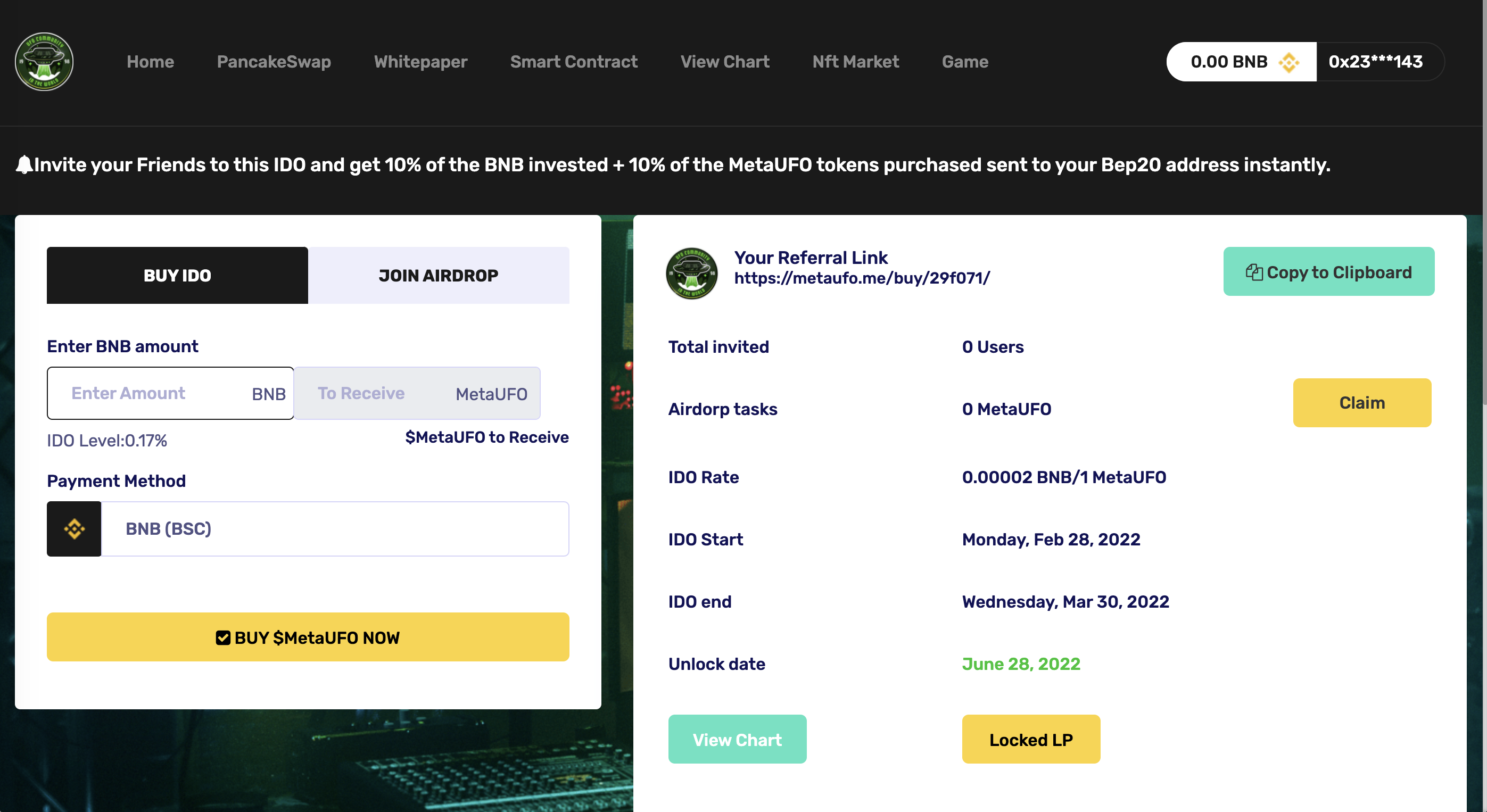The height and width of the screenshot is (812, 1487).
Task: Click the BNB icon in the Payment Method box
Action: pos(75,528)
